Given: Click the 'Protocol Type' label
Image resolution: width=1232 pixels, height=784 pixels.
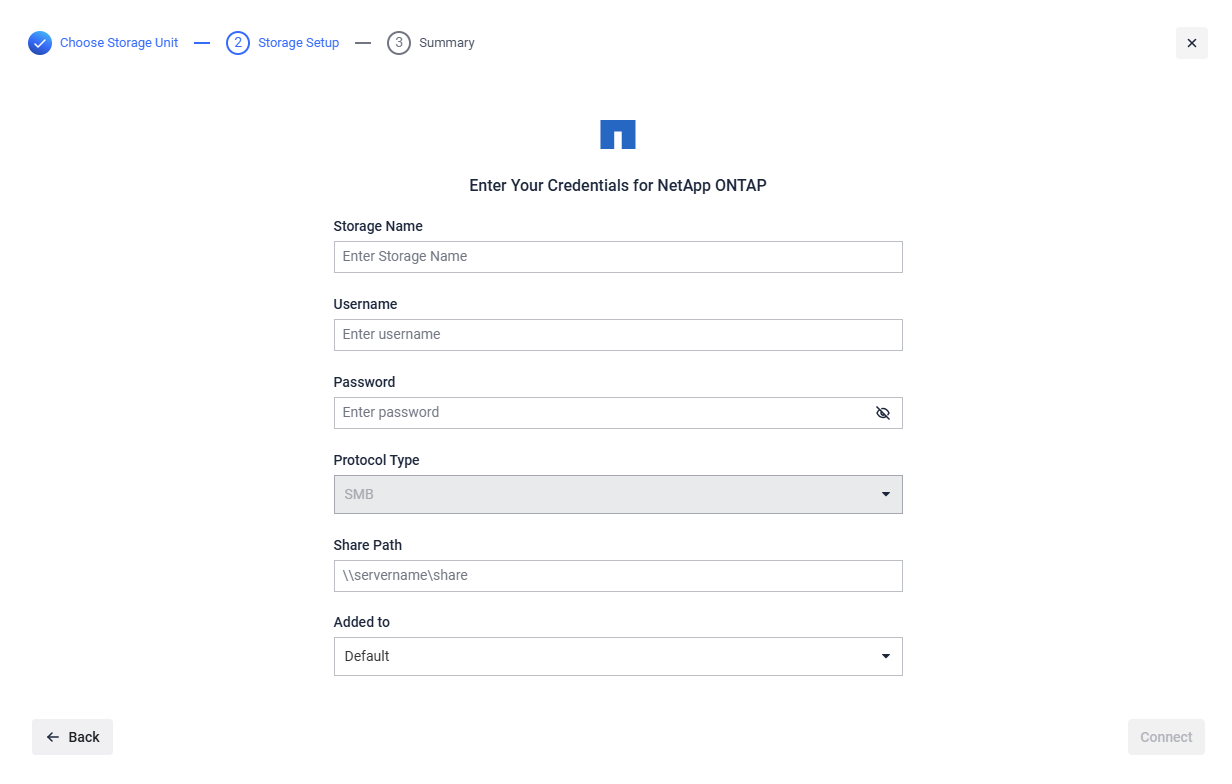Looking at the screenshot, I should tap(376, 460).
